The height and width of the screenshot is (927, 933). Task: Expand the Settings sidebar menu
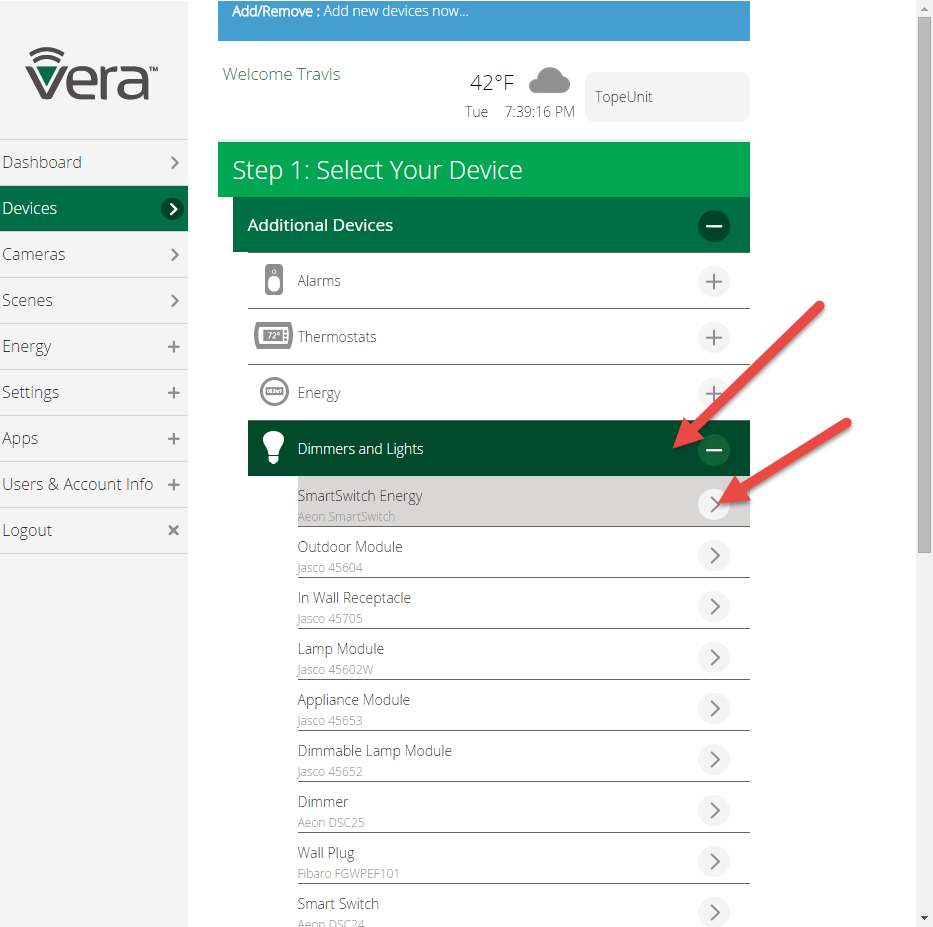94,392
